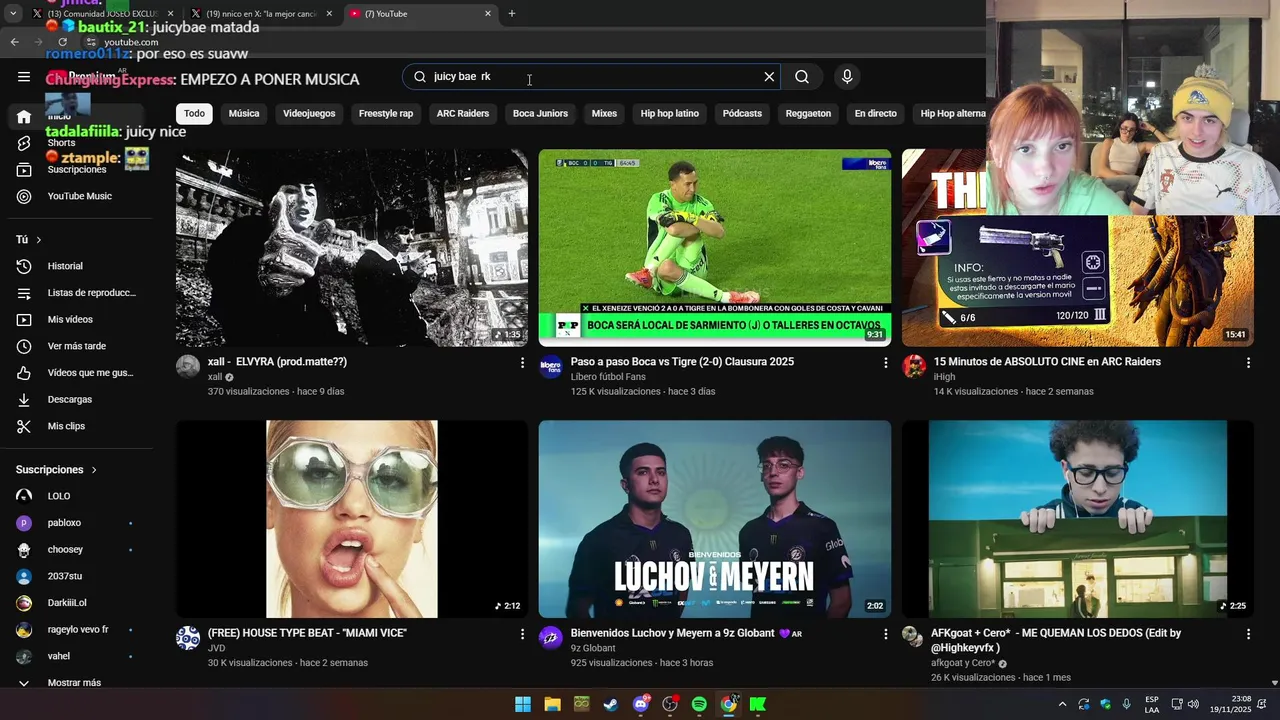The image size is (1280, 720).
Task: Open options menu for ELVYRA video
Action: pos(522,363)
